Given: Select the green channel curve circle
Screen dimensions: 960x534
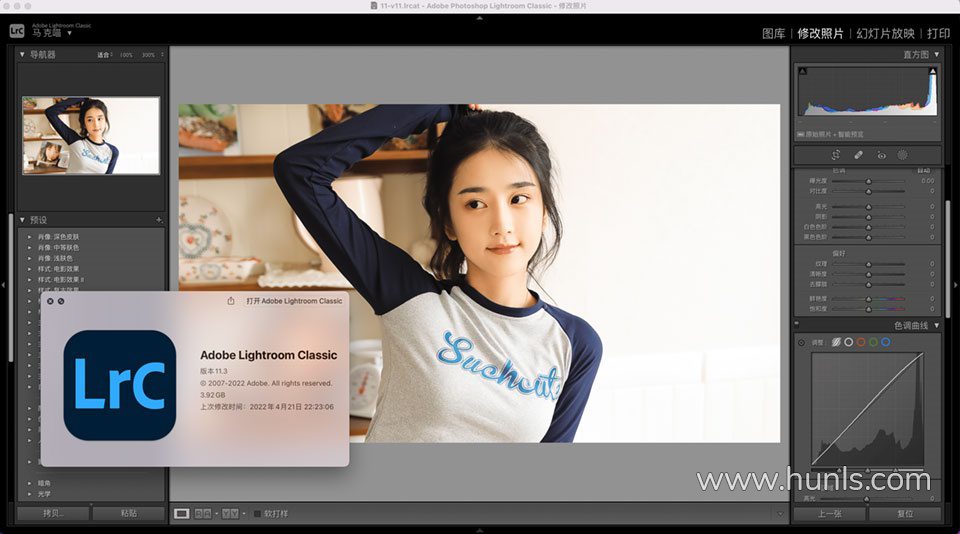Looking at the screenshot, I should pyautogui.click(x=873, y=342).
